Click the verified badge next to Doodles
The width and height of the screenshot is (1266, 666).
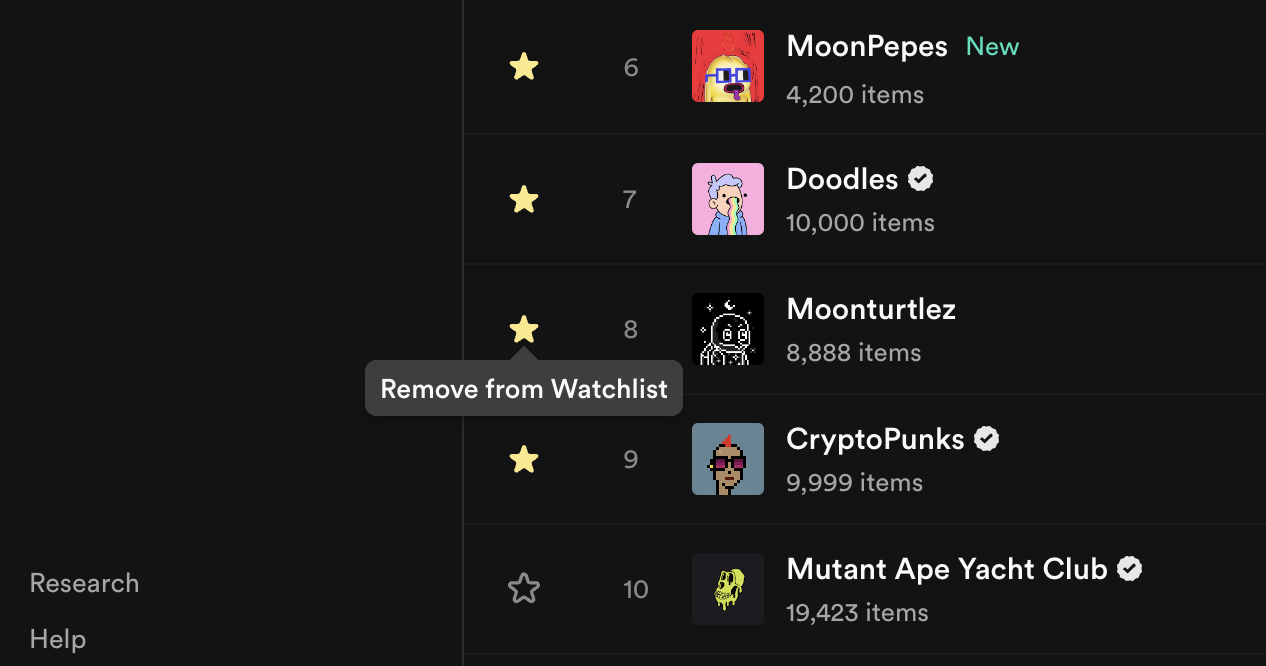tap(920, 178)
